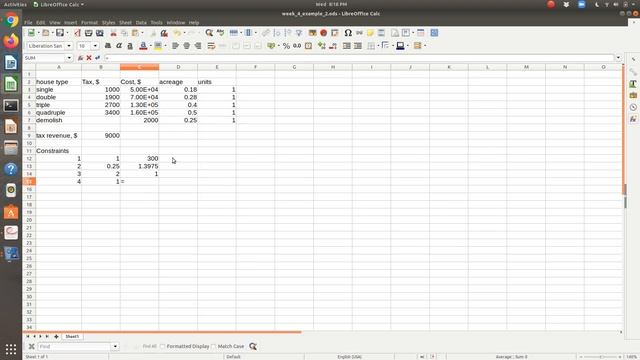
Task: Open Terminal from the dock
Action: 11,105
